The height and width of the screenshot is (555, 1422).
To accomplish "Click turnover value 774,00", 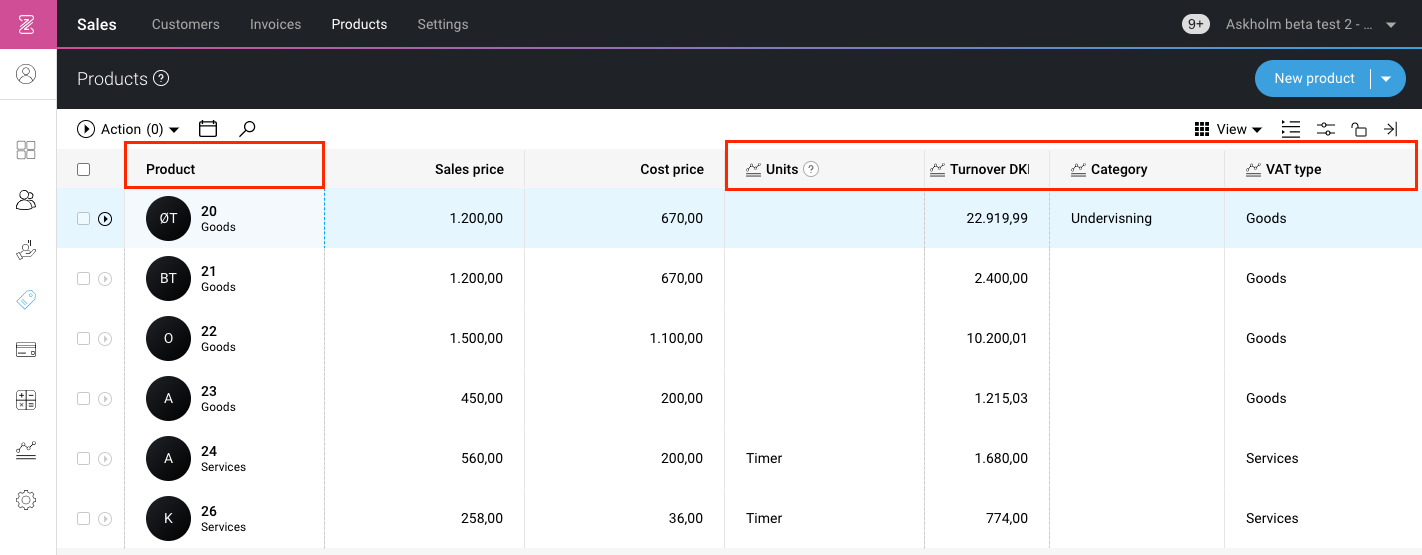I will pos(1006,518).
